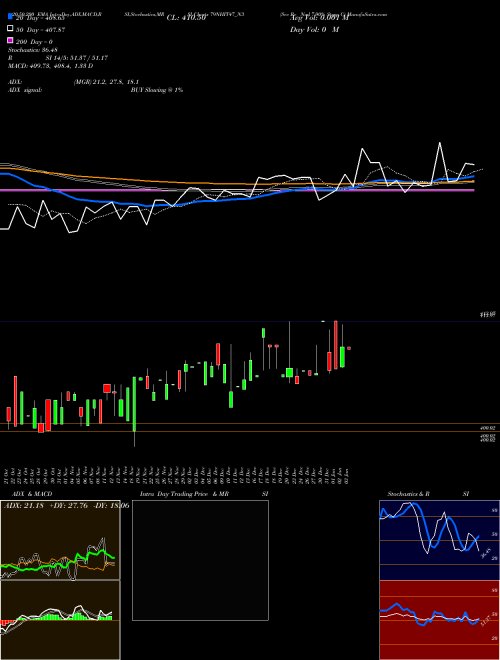Click the 'MACD: 409.73, 408.4, 1.33 D' line

pyautogui.click(x=51, y=66)
